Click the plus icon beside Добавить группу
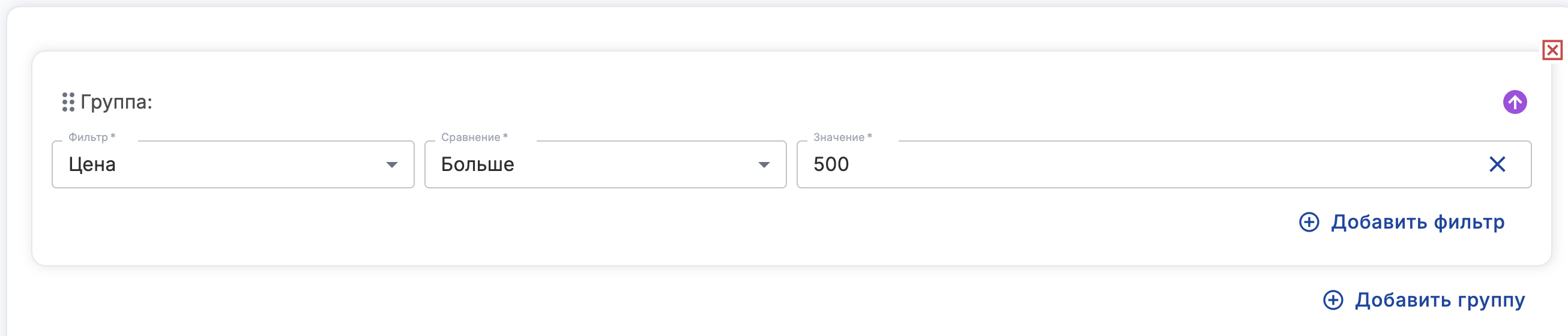The image size is (1568, 336). click(x=1333, y=300)
